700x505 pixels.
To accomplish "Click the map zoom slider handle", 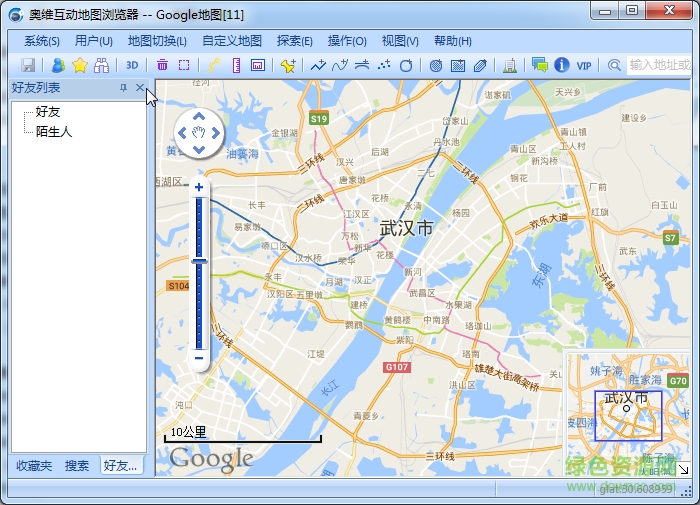I will click(199, 261).
